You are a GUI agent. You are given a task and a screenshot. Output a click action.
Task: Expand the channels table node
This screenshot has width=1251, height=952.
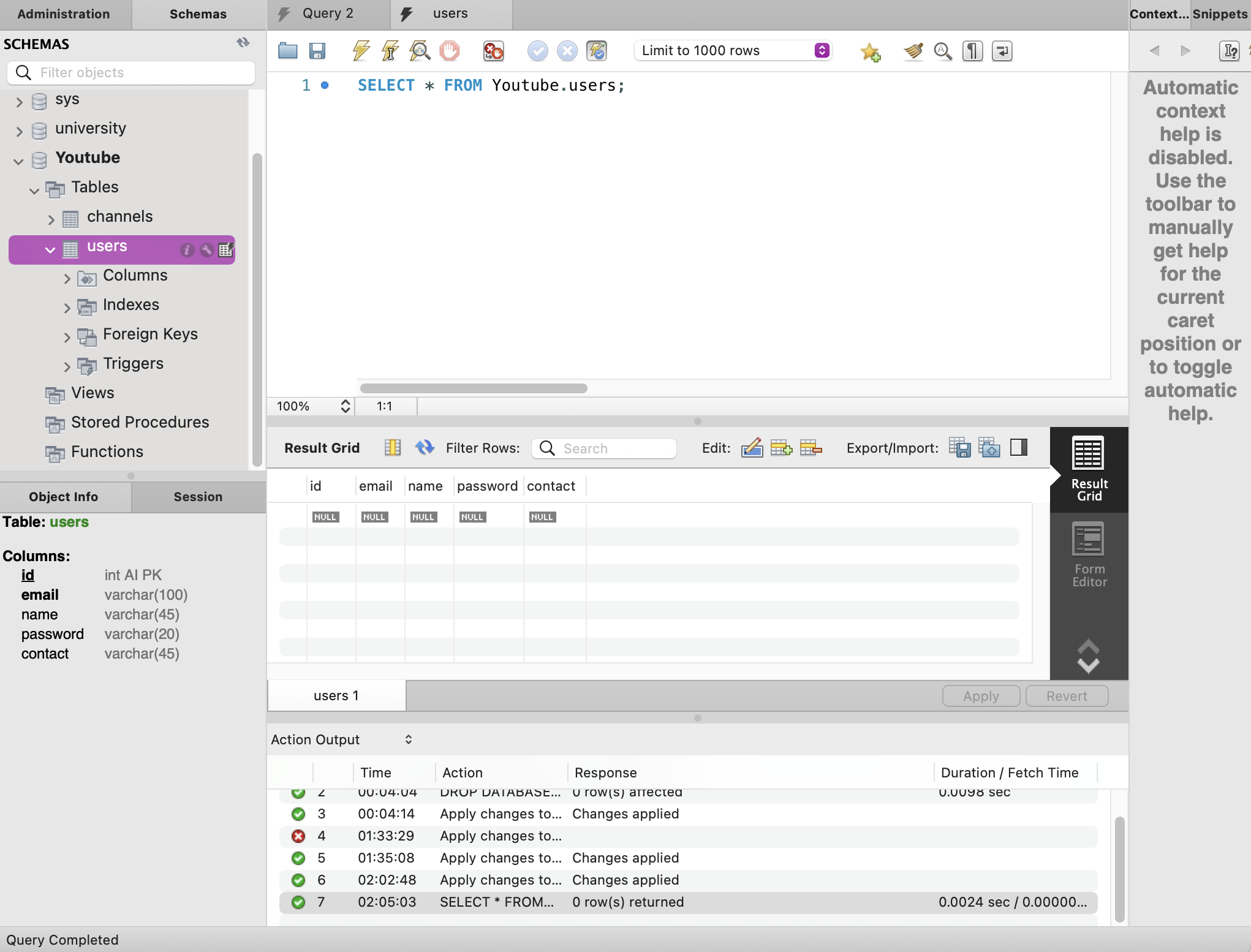coord(51,219)
